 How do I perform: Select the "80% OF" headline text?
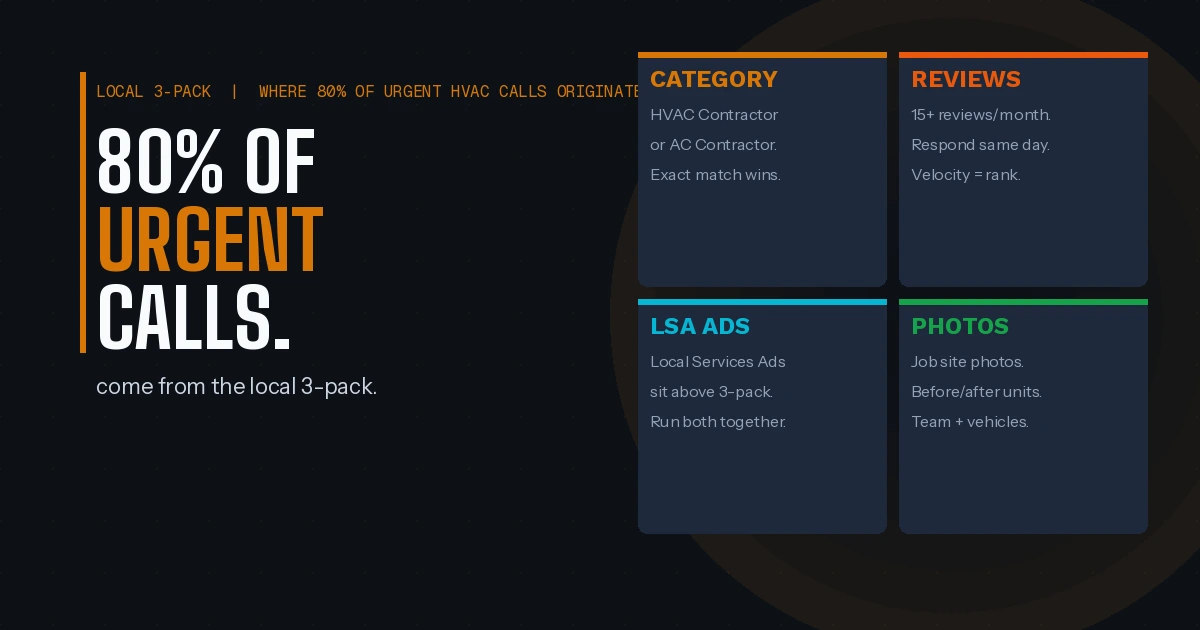click(206, 163)
